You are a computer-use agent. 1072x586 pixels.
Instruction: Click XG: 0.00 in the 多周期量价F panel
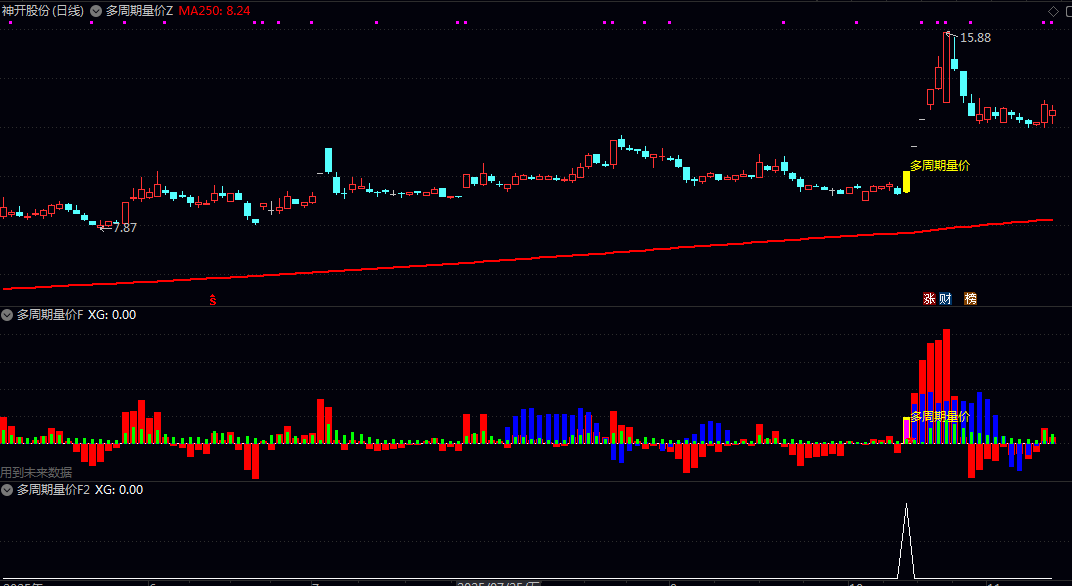[112, 315]
